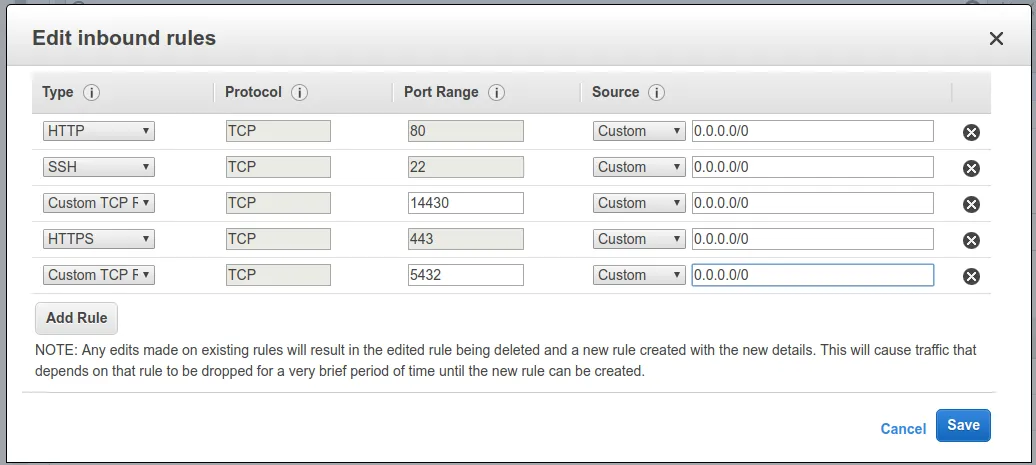
Task: Click the Add Rule button
Action: 77,318
